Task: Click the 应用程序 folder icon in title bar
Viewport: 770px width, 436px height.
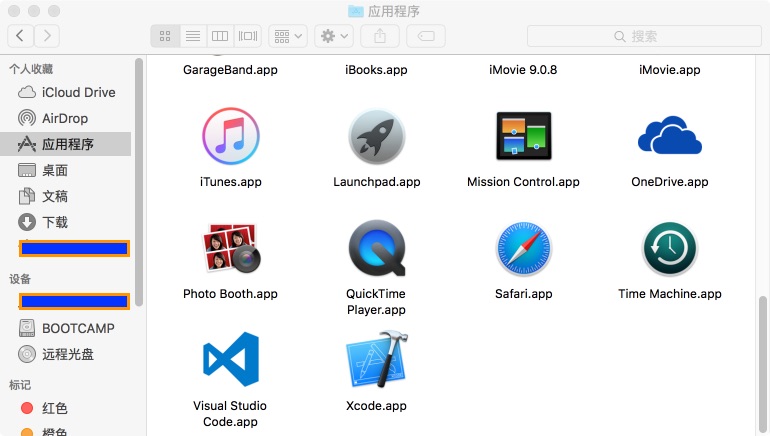Action: [356, 11]
